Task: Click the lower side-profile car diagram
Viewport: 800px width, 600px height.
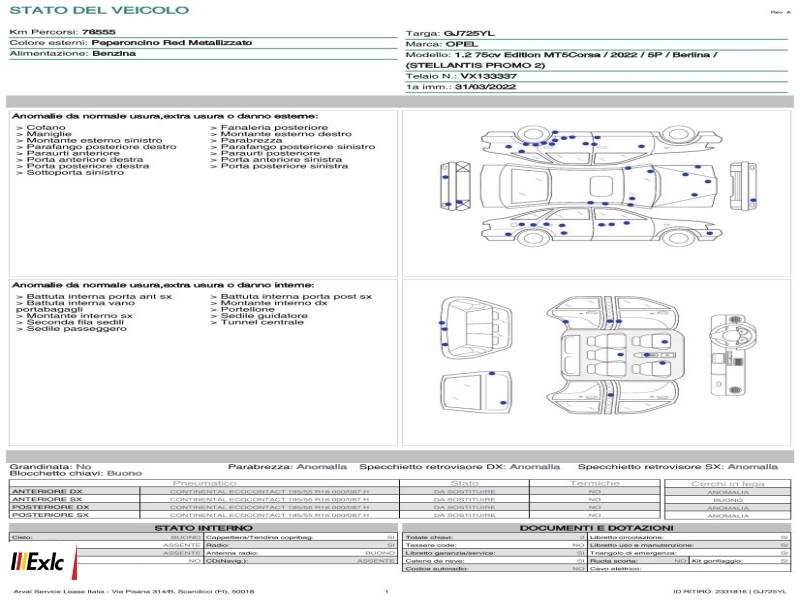Action: [x=602, y=228]
